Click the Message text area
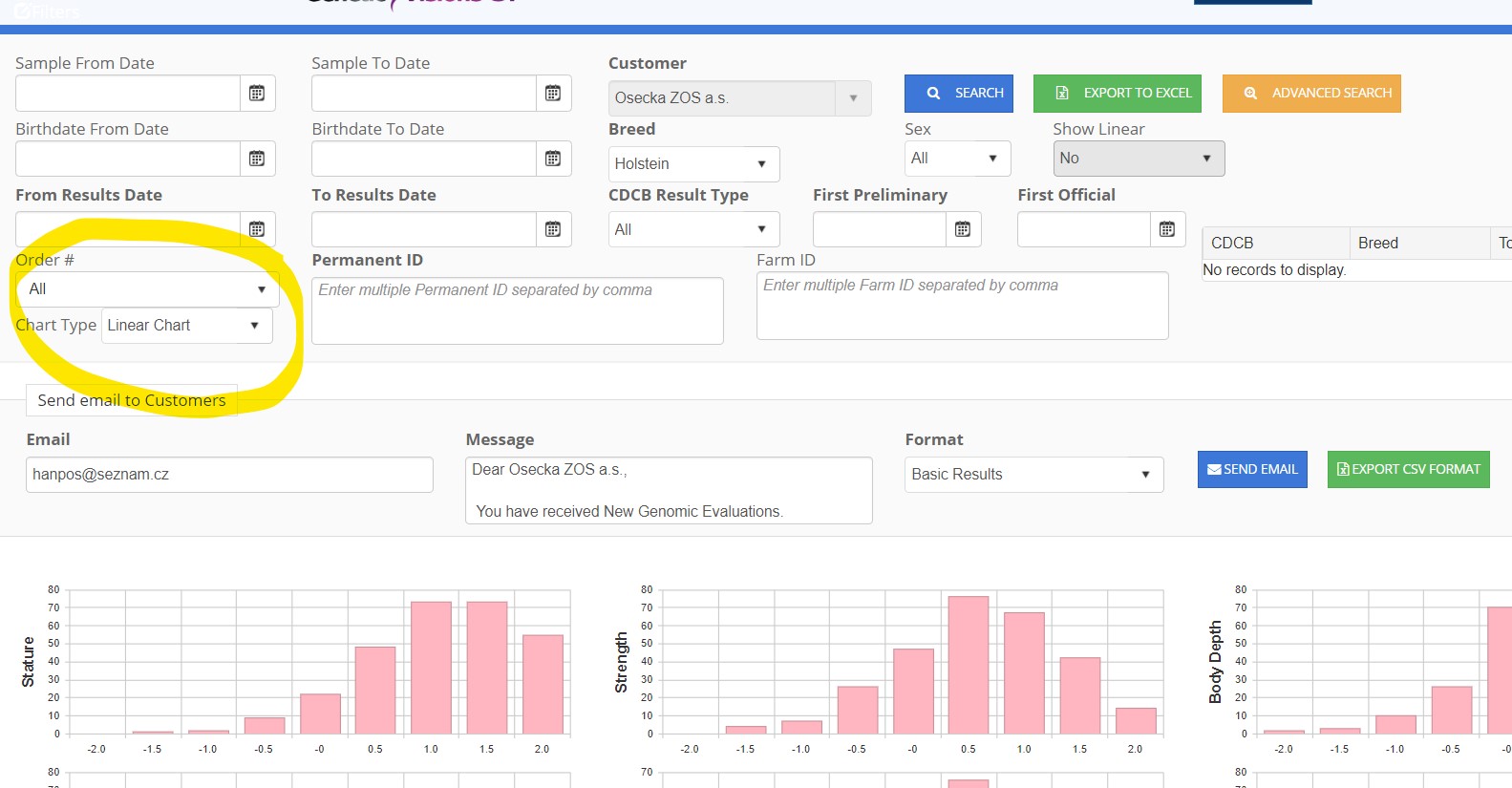Screen dimensions: 1512x788 [669, 490]
